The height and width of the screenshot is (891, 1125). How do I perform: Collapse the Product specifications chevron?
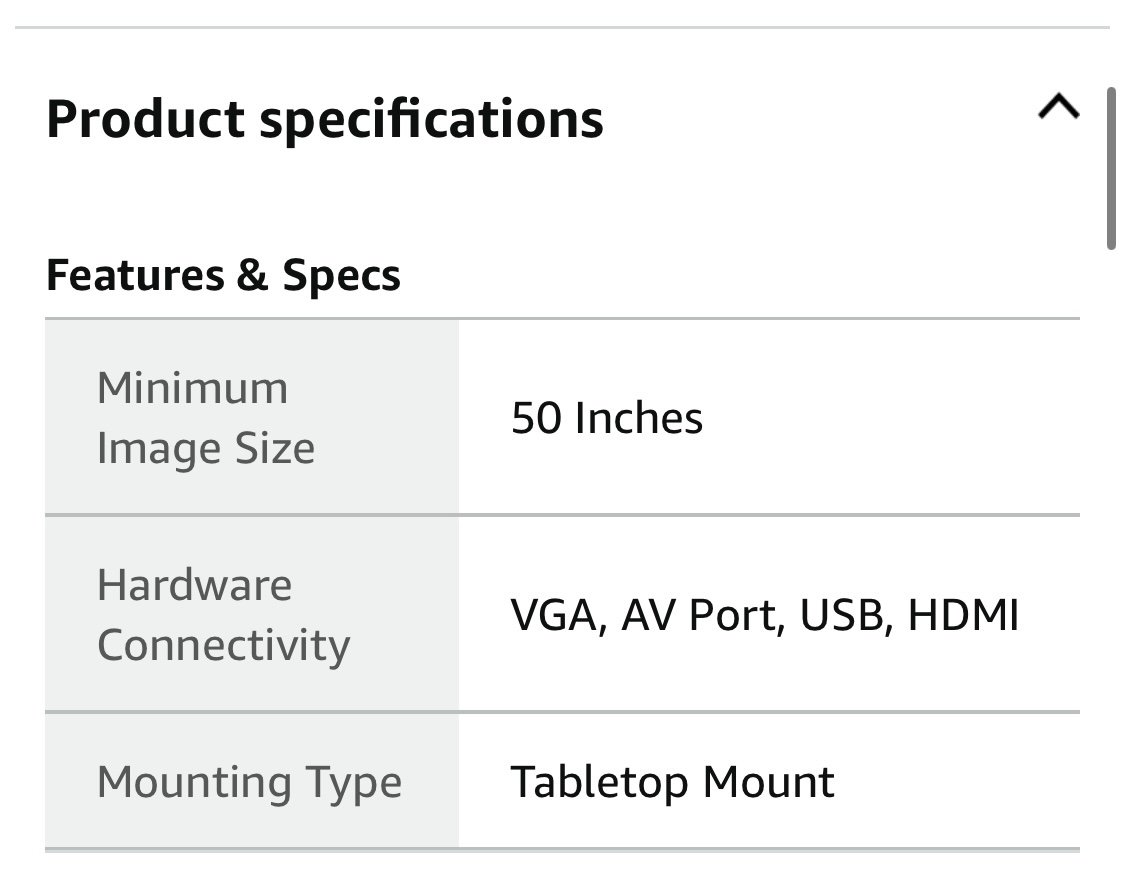[1059, 107]
